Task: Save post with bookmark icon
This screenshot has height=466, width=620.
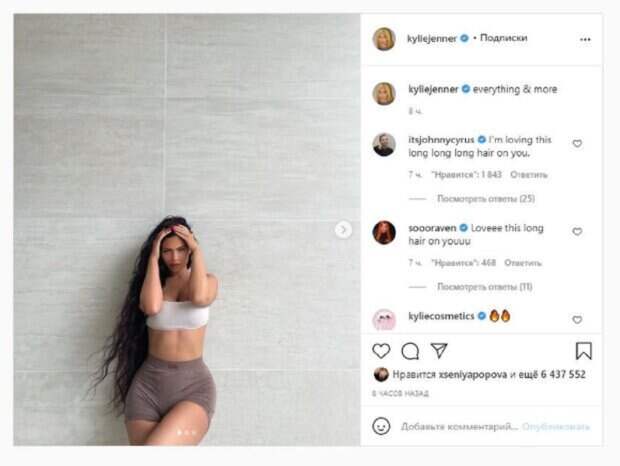Action: coord(584,351)
